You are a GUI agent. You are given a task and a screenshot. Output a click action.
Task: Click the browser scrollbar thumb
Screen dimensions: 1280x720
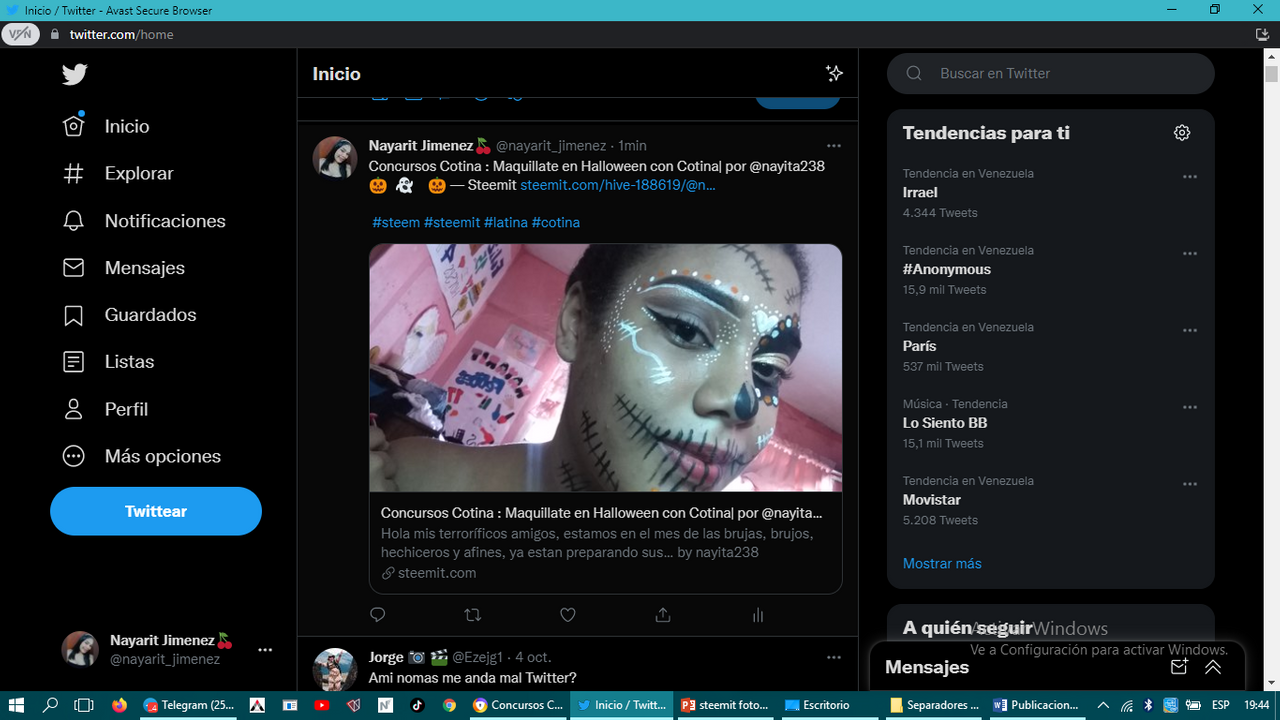pyautogui.click(x=1271, y=74)
